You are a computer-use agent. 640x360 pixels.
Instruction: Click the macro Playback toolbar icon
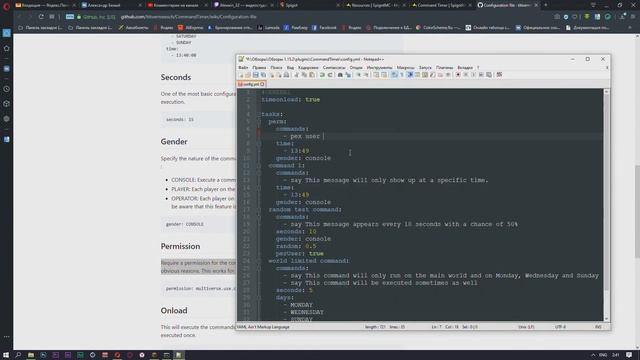(473, 75)
